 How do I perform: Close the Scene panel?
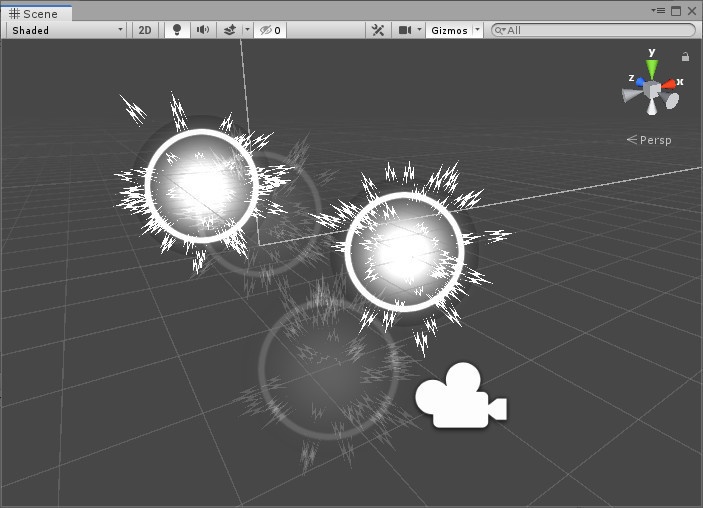[x=692, y=11]
